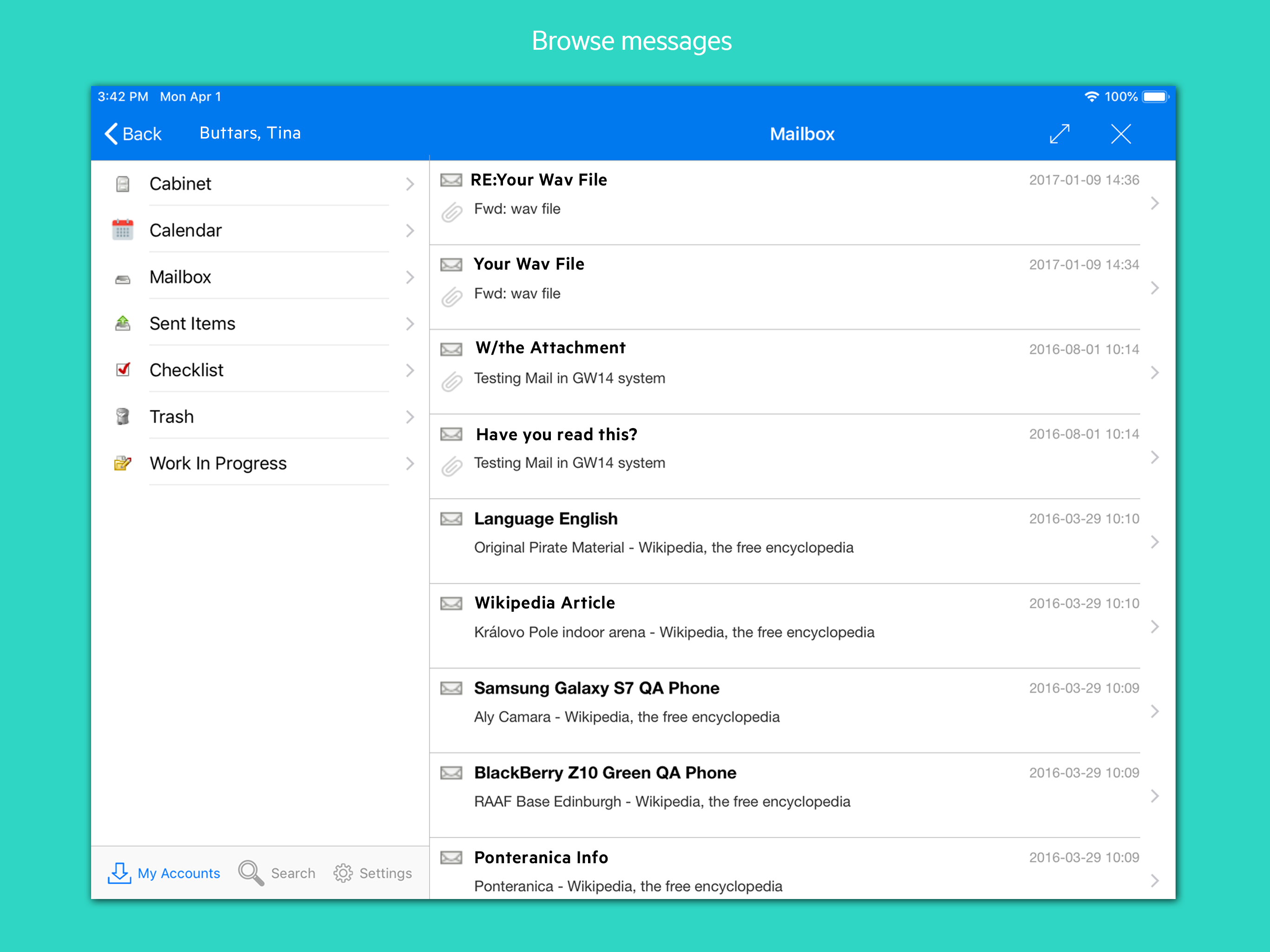Open the Settings tab
The image size is (1270, 952).
(x=373, y=873)
